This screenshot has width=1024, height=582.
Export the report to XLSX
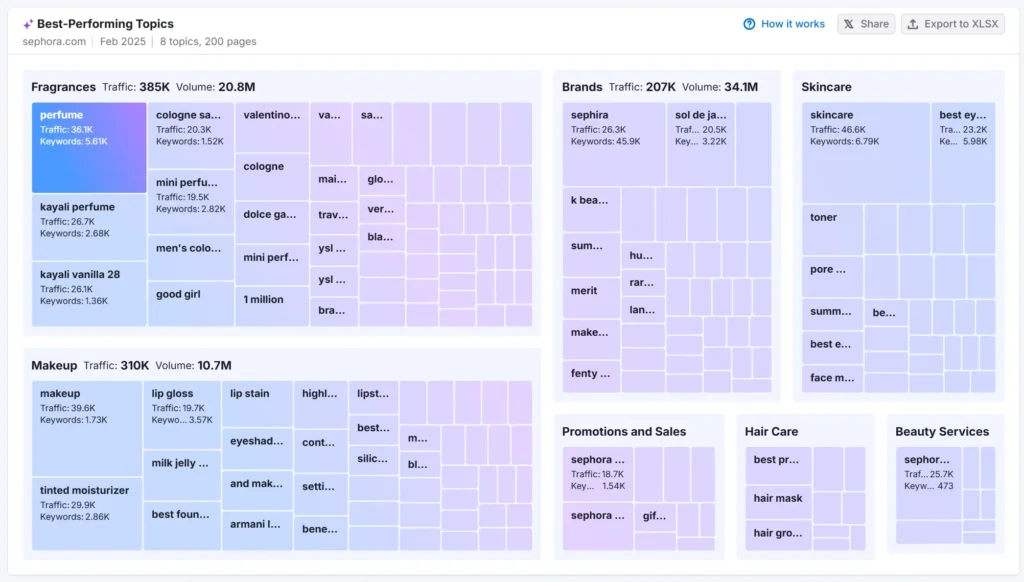pyautogui.click(x=953, y=24)
